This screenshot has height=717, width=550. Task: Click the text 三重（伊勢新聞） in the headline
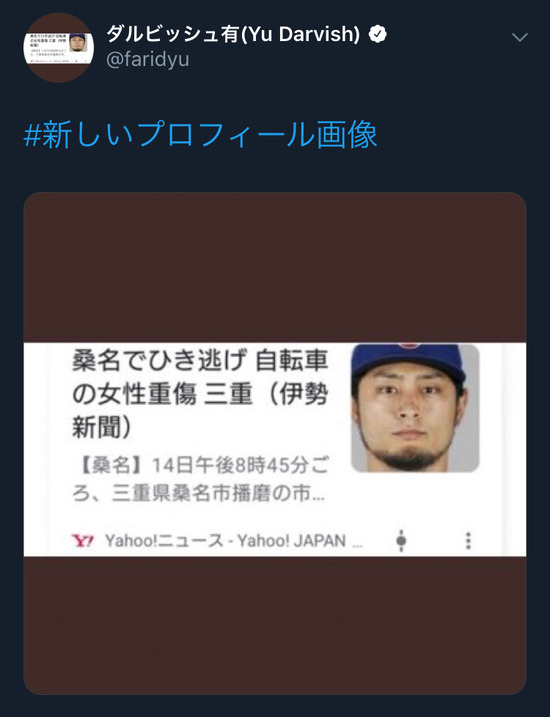[200, 410]
